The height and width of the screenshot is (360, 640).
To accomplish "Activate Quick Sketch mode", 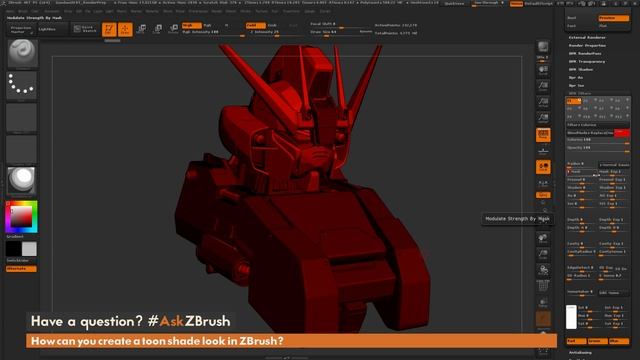I will tap(85, 29).
